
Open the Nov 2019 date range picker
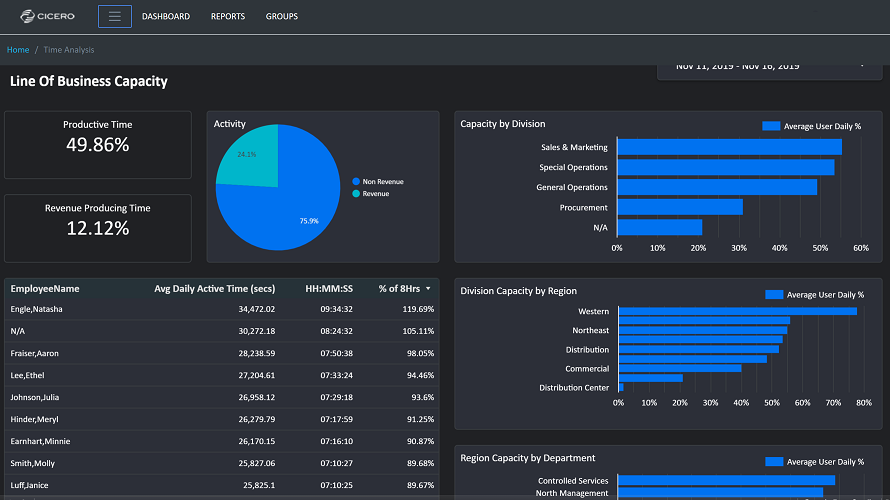[769, 68]
